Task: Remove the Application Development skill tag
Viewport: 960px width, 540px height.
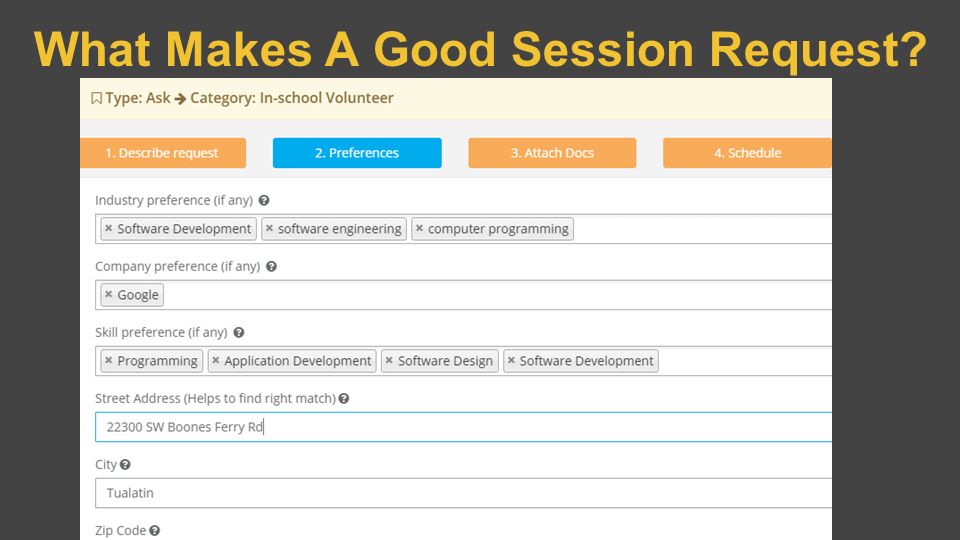Action: coord(216,361)
